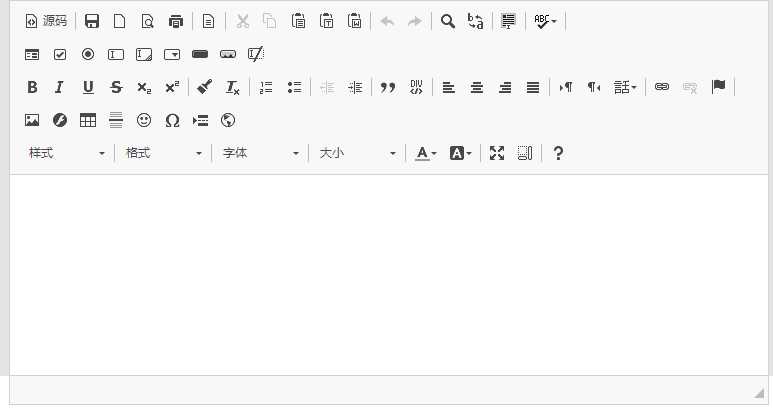
Task: Maximize the editor
Action: (x=497, y=153)
